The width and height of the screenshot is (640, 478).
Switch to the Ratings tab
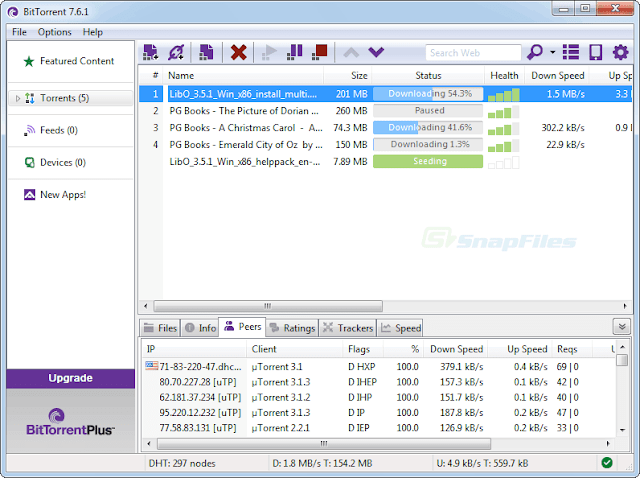(292, 328)
